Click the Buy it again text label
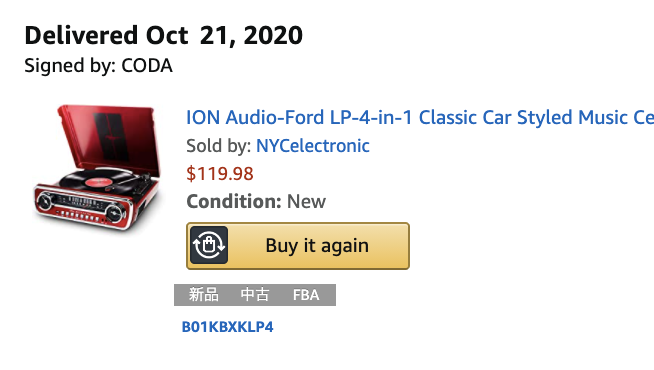This screenshot has width=654, height=370. 317,246
